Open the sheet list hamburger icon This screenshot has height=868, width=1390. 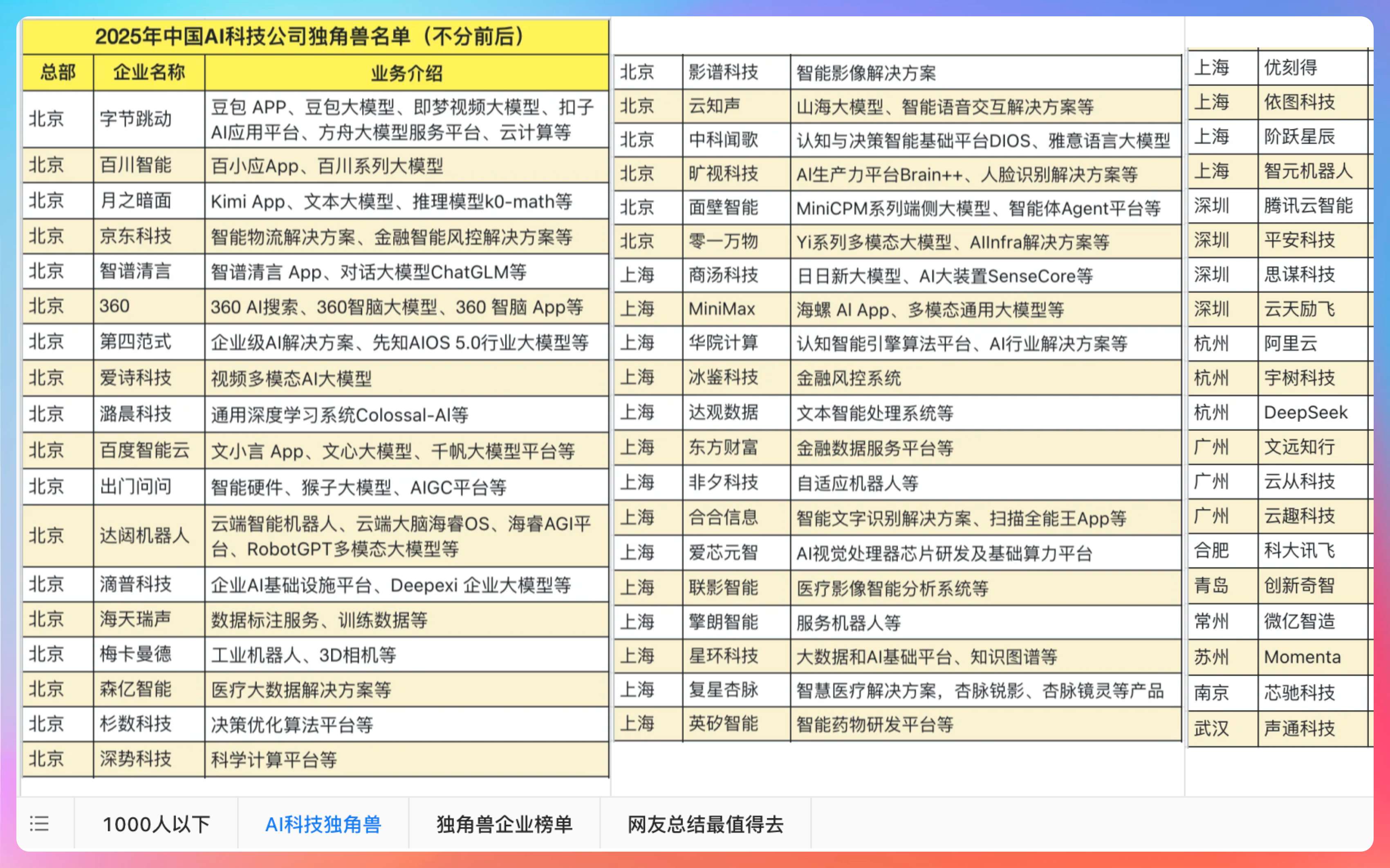pos(39,824)
